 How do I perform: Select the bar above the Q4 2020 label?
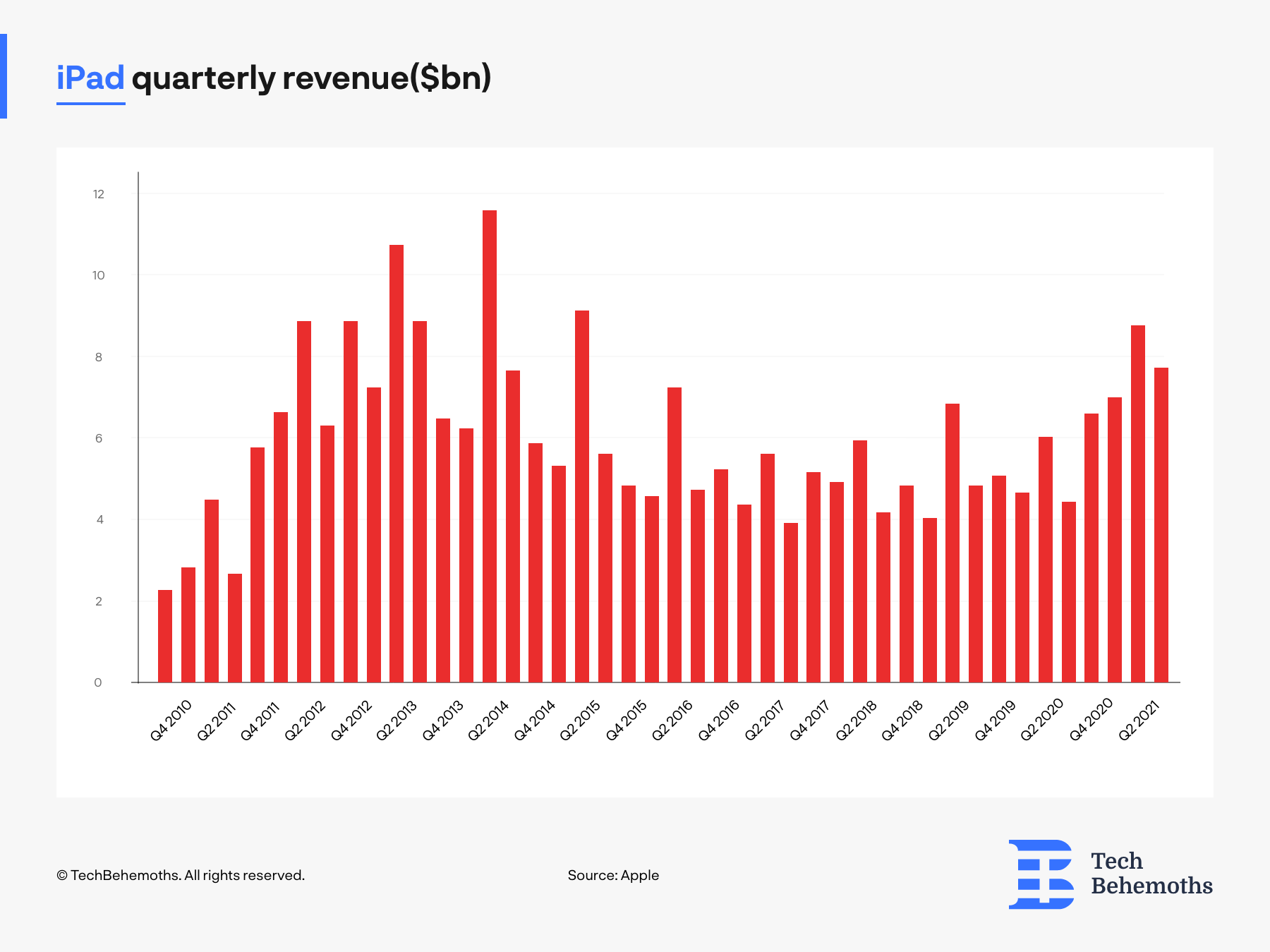(x=1091, y=548)
